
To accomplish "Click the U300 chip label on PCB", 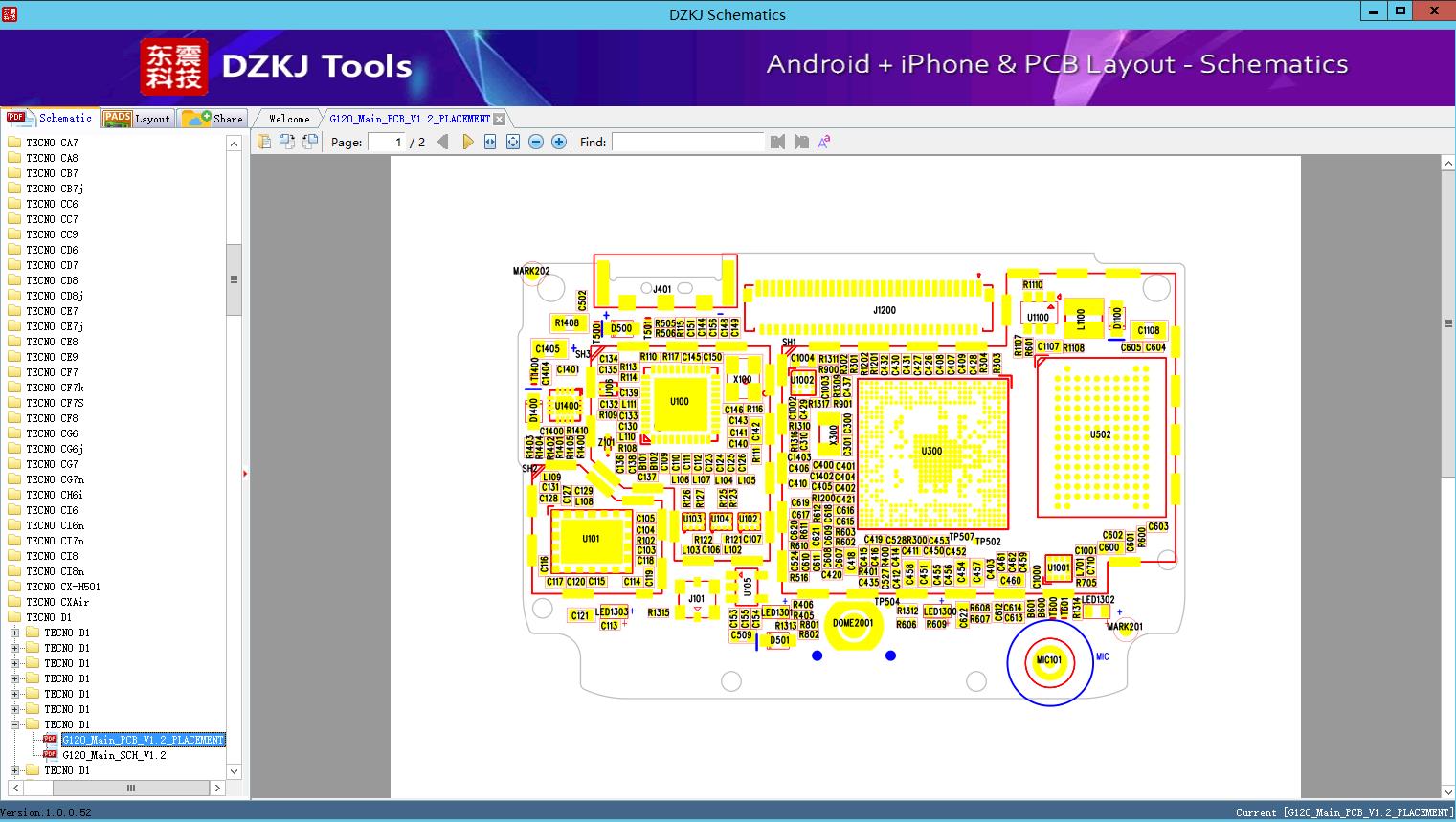I will coord(931,451).
